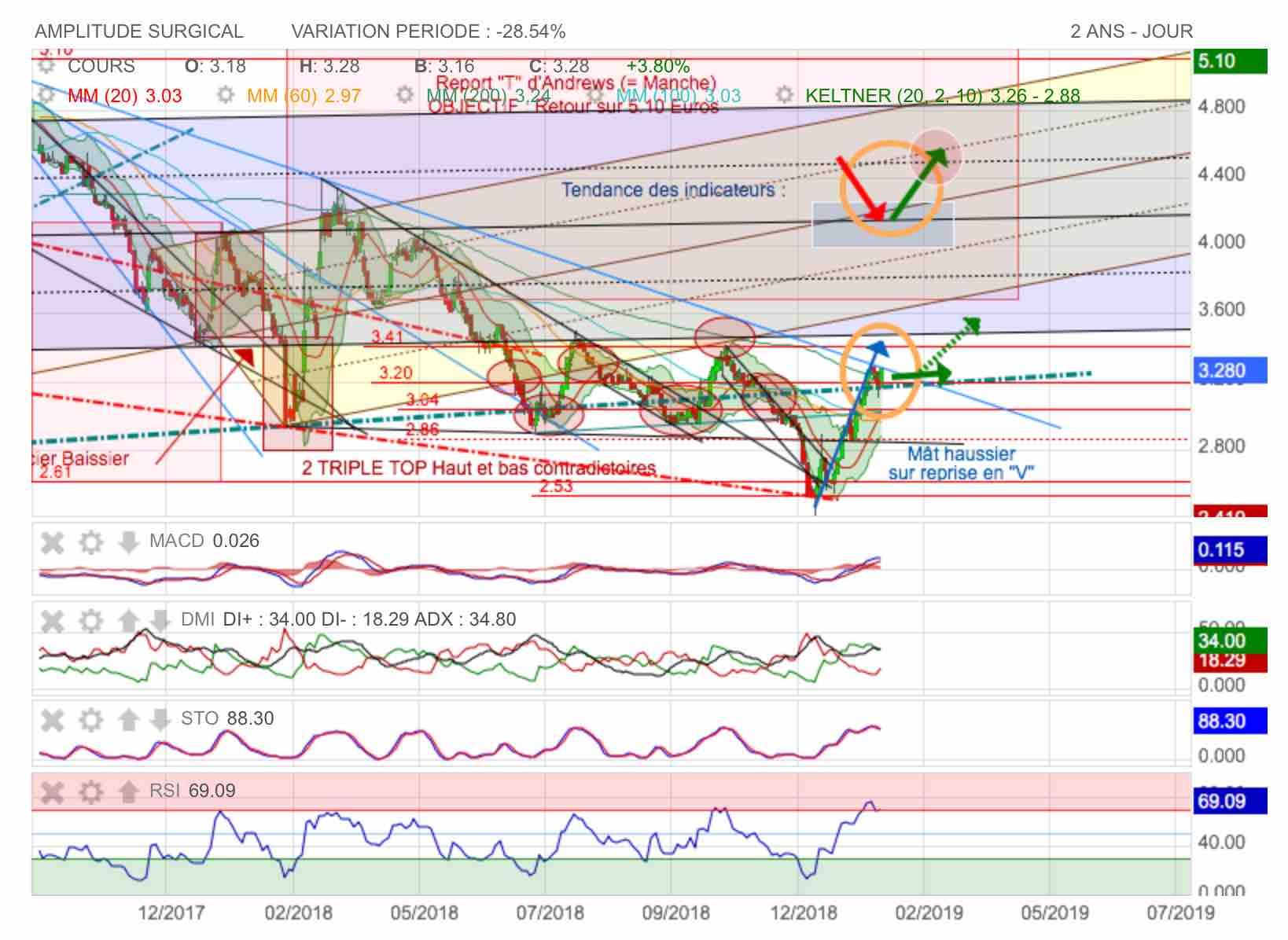Move the STO panel up
This screenshot has width=1288, height=940.
point(128,720)
